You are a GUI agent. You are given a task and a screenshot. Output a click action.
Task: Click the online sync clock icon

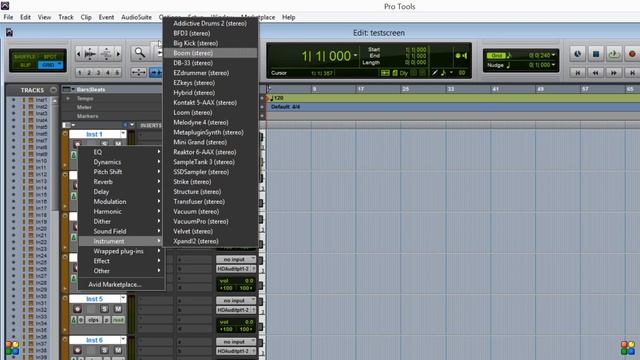(578, 54)
